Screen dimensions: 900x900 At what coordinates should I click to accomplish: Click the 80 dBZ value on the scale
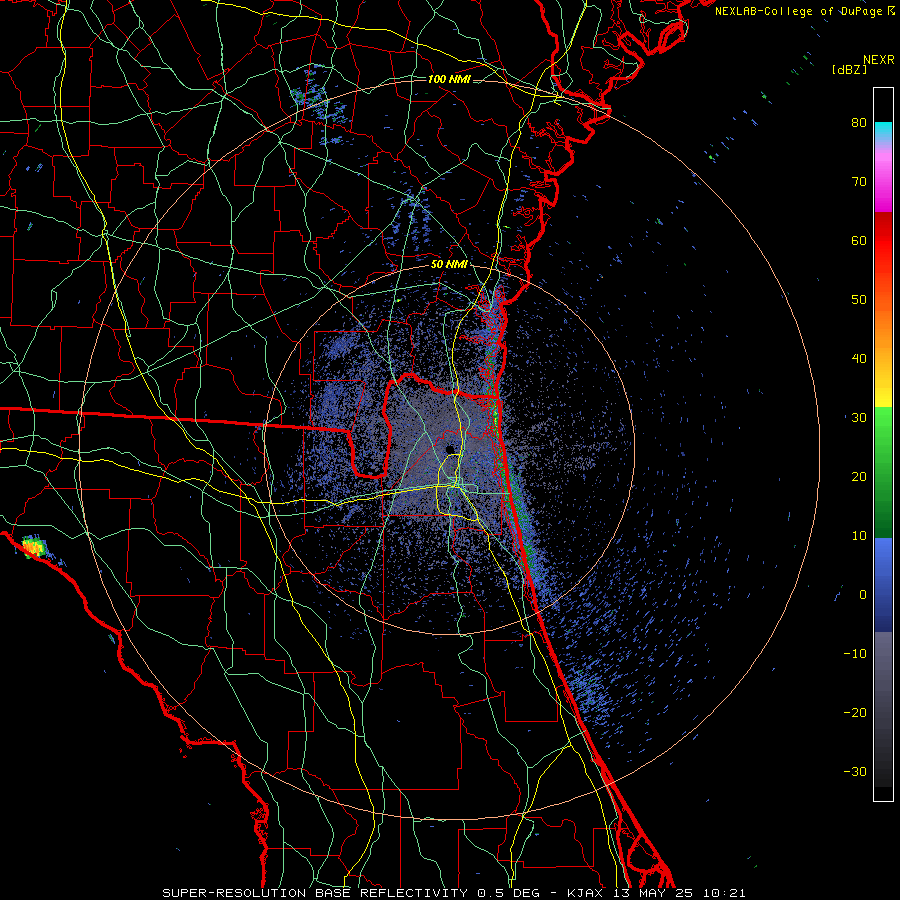[x=859, y=122]
